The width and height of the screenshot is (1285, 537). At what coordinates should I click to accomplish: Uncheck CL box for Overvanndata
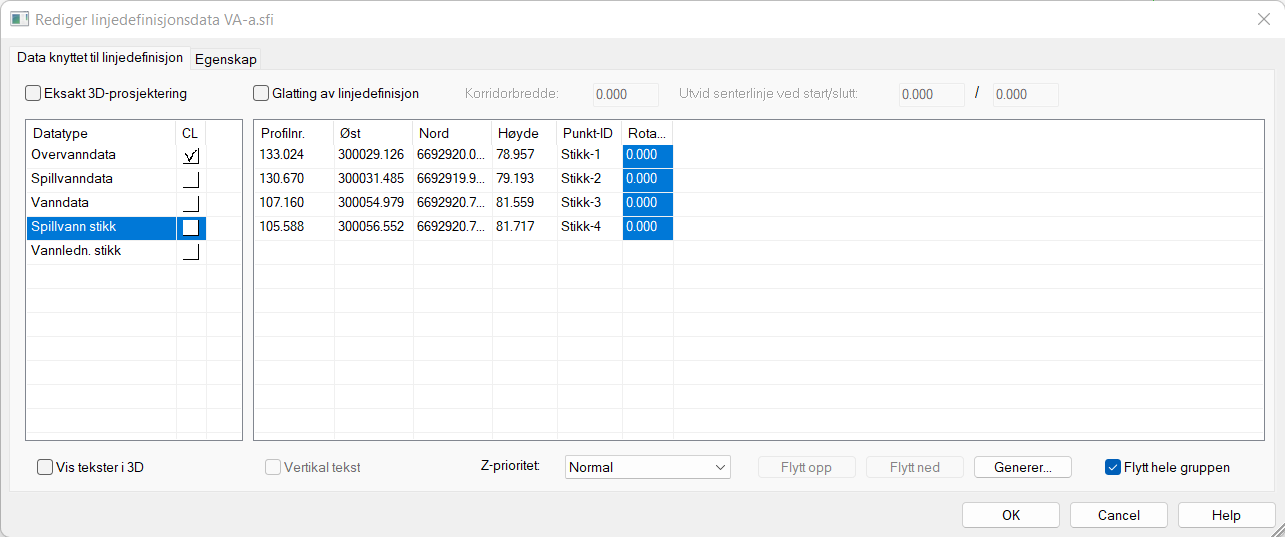tap(191, 156)
